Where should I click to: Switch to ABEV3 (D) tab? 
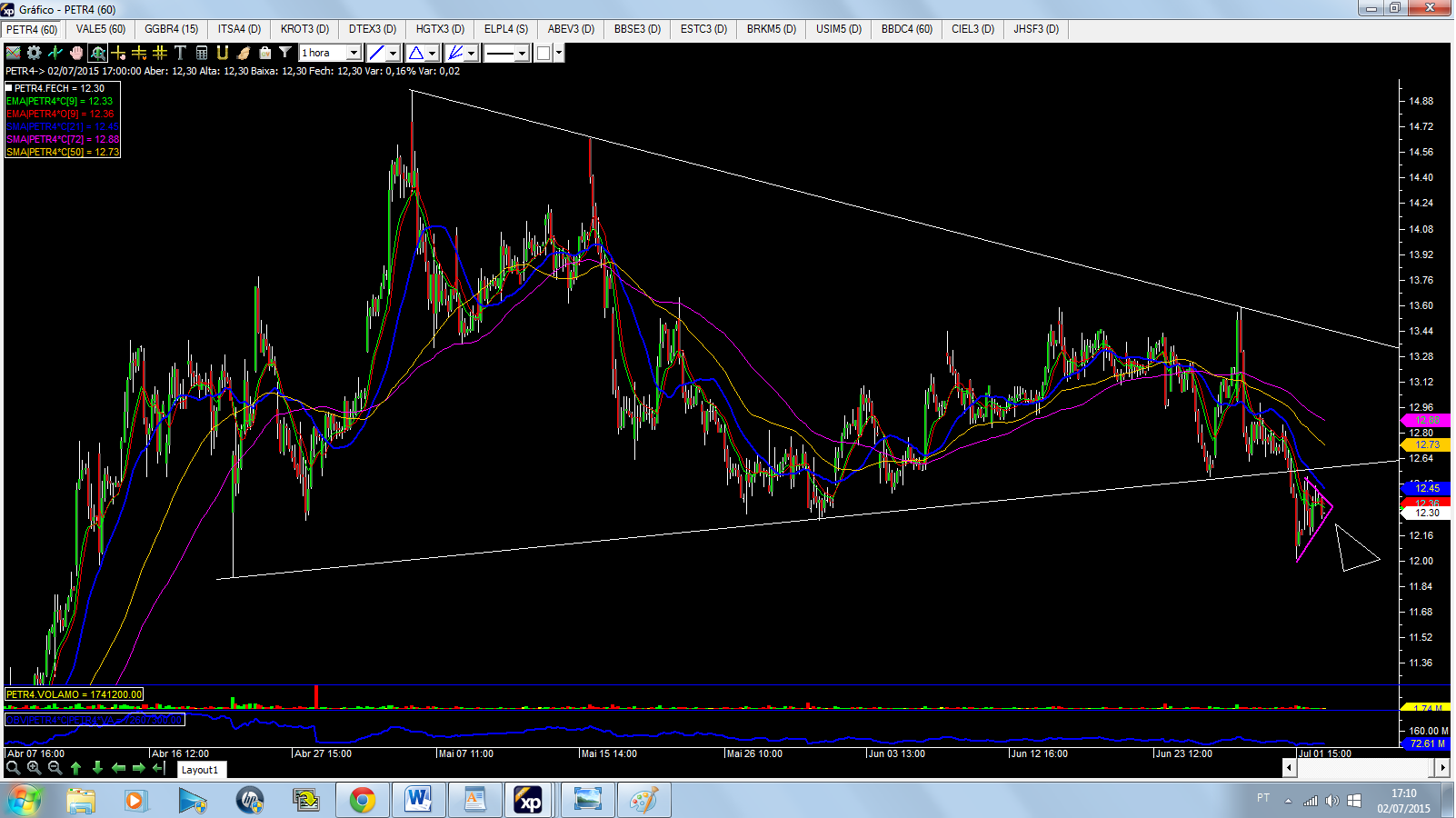[571, 29]
